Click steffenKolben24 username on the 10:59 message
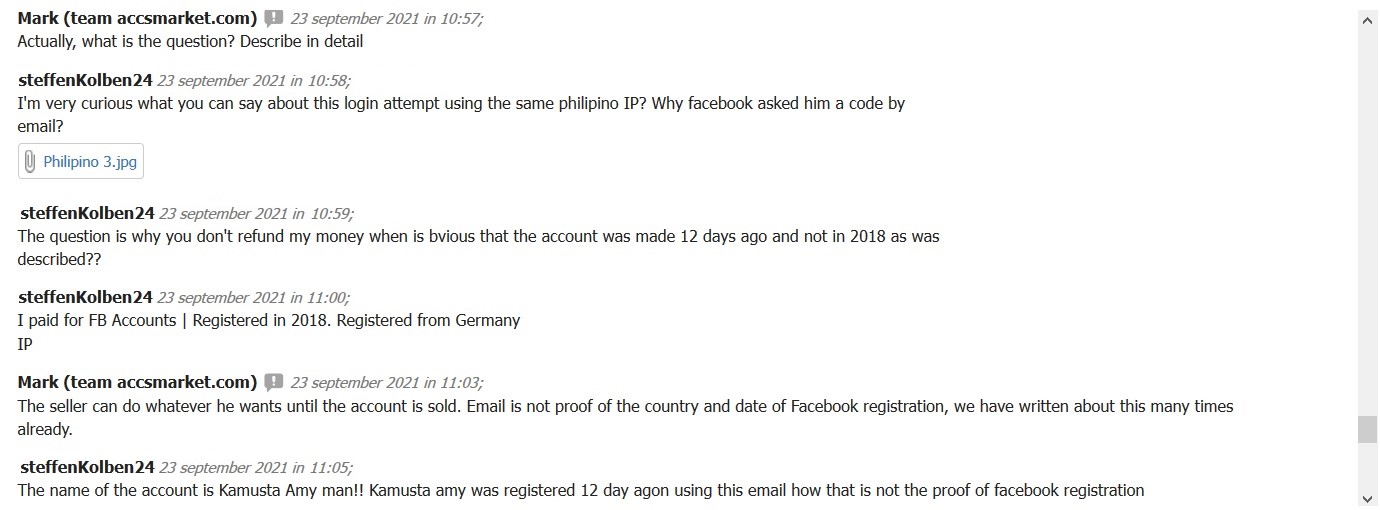 point(87,212)
